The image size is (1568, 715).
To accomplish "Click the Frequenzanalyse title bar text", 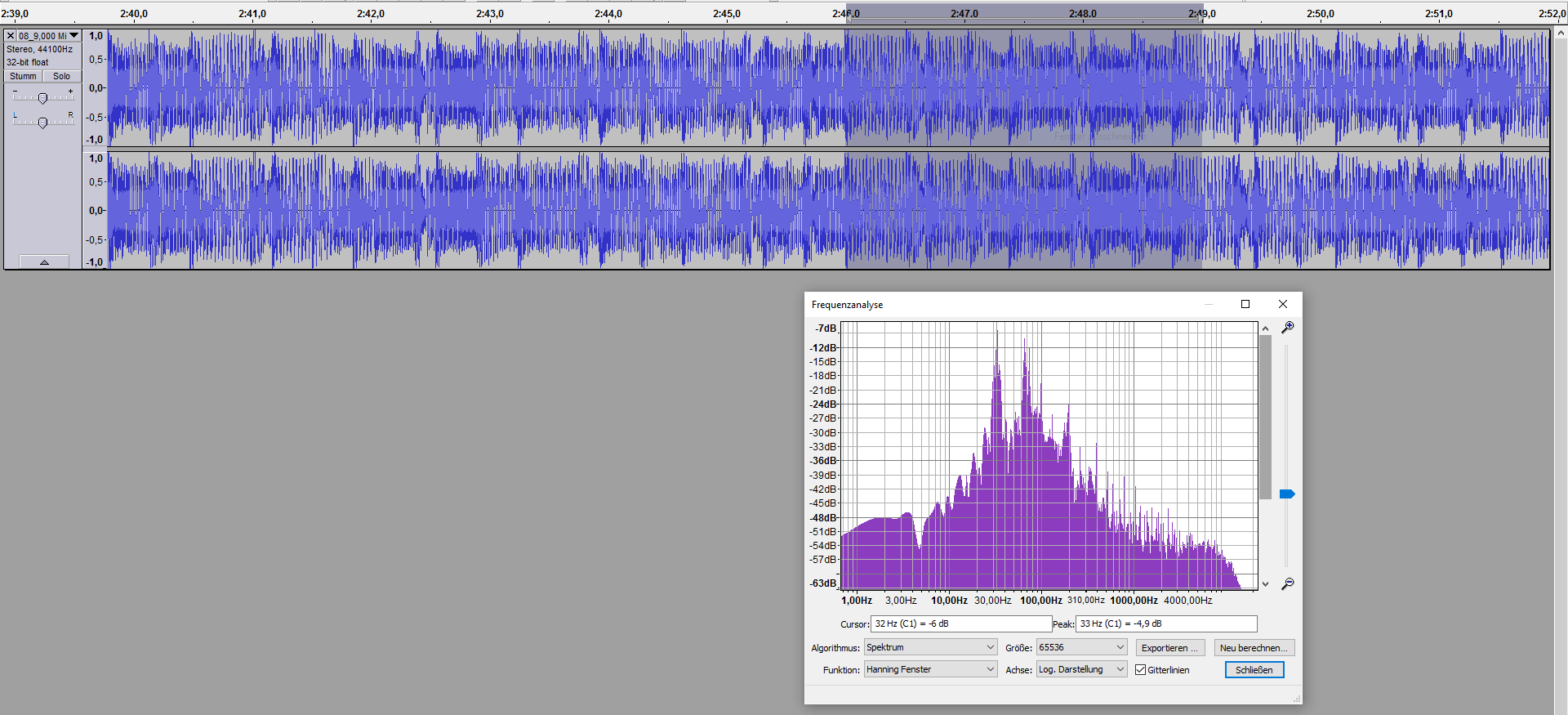I will (847, 305).
